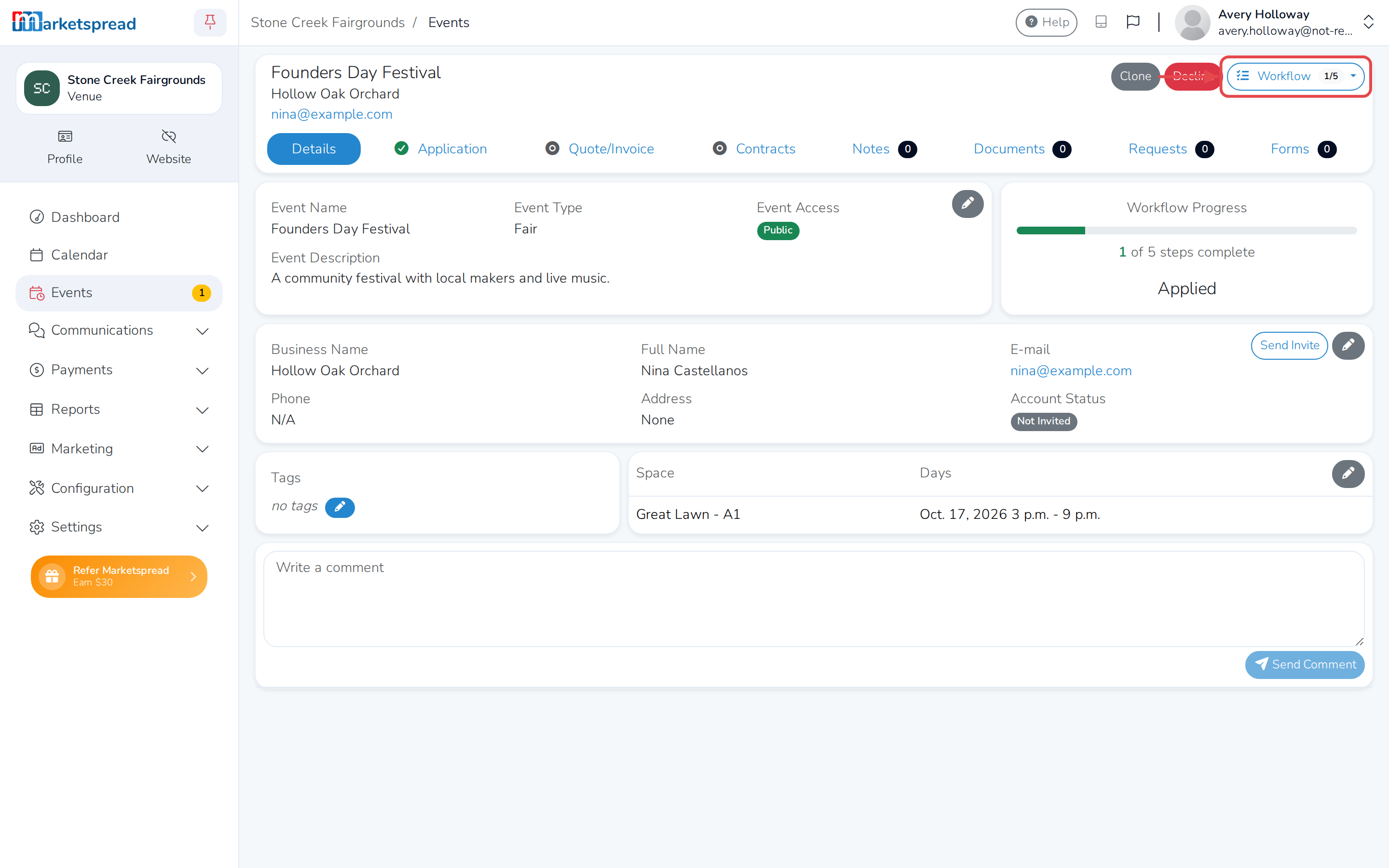Click the Clone button

[1135, 76]
